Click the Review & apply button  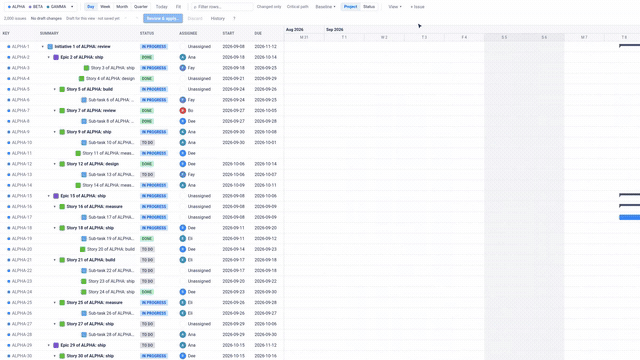point(163,18)
